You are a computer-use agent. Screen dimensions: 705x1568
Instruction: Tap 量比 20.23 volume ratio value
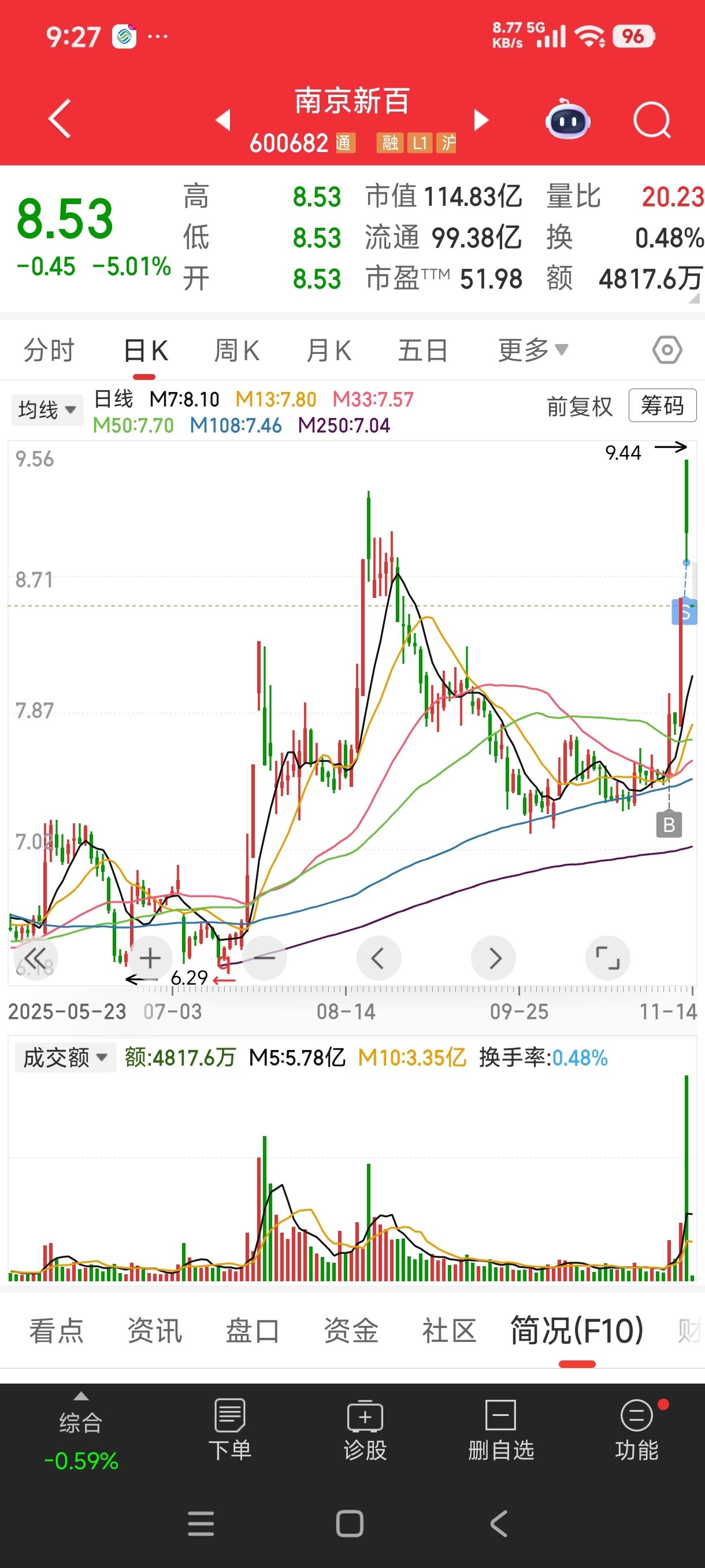point(625,197)
